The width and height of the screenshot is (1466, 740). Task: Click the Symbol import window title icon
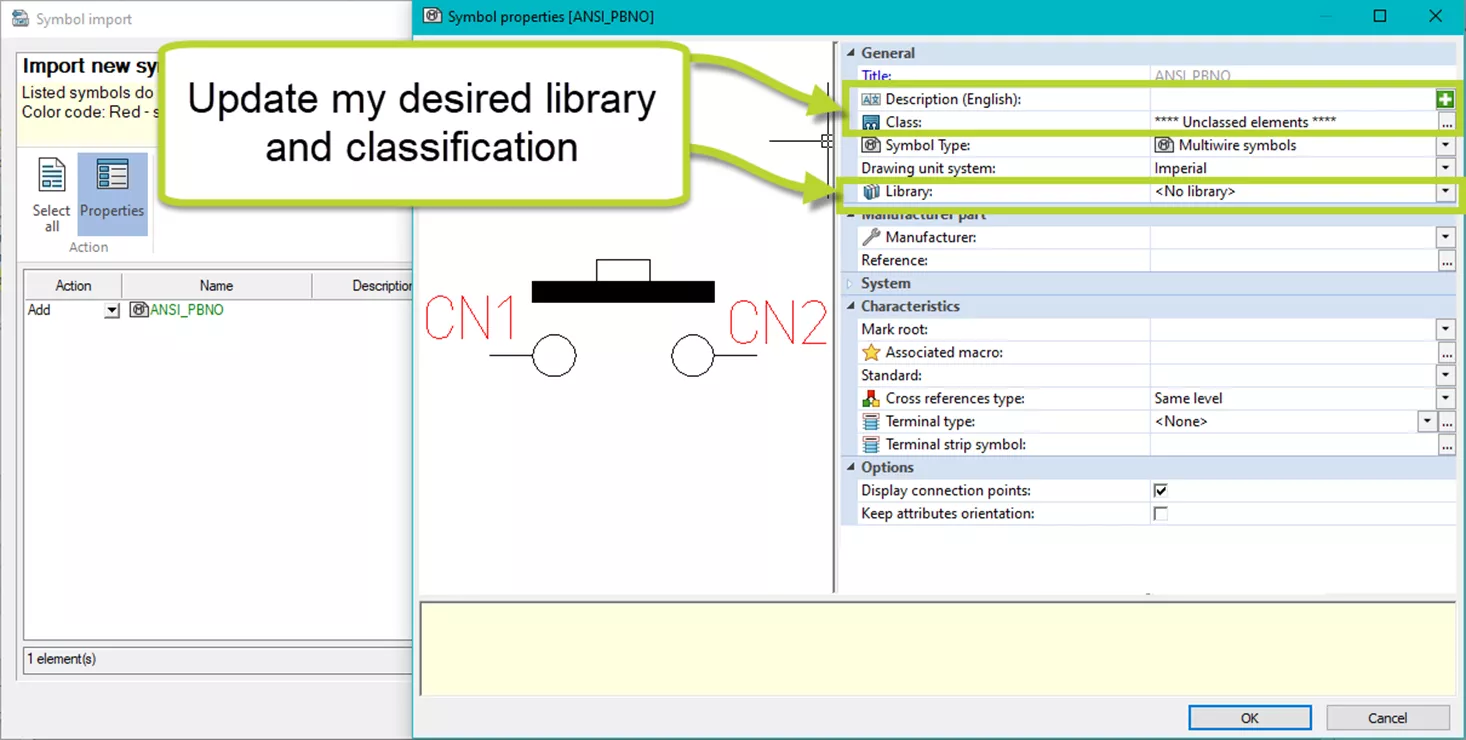(x=20, y=19)
